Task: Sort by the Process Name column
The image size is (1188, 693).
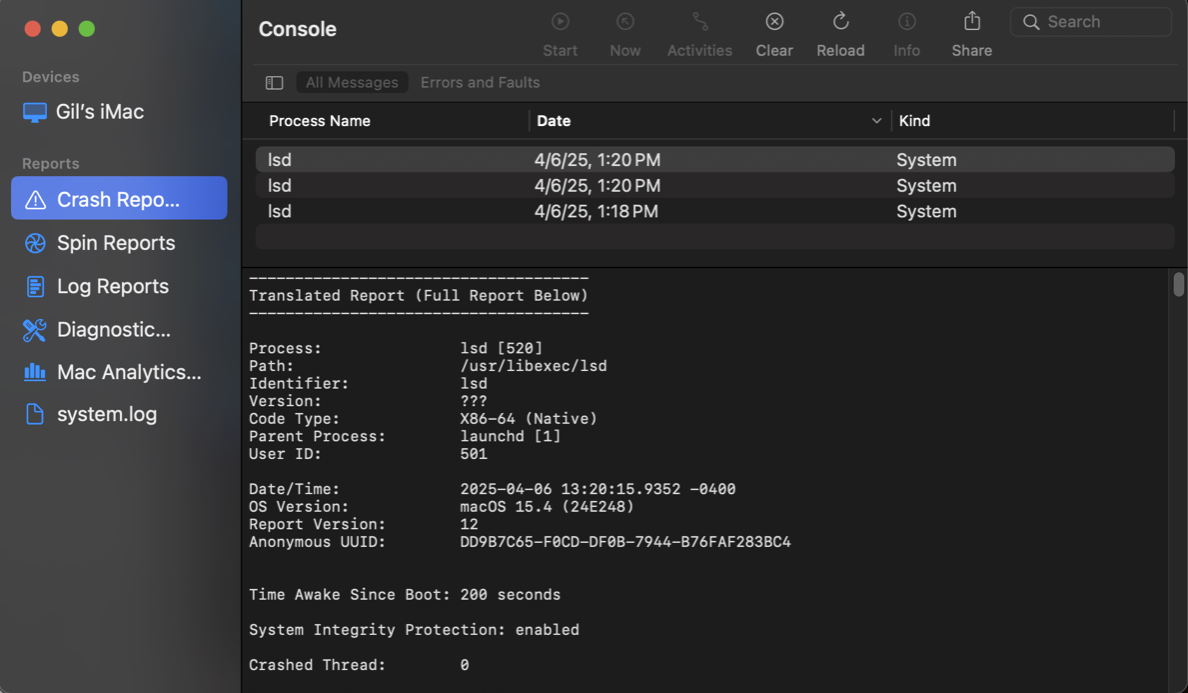Action: point(320,121)
